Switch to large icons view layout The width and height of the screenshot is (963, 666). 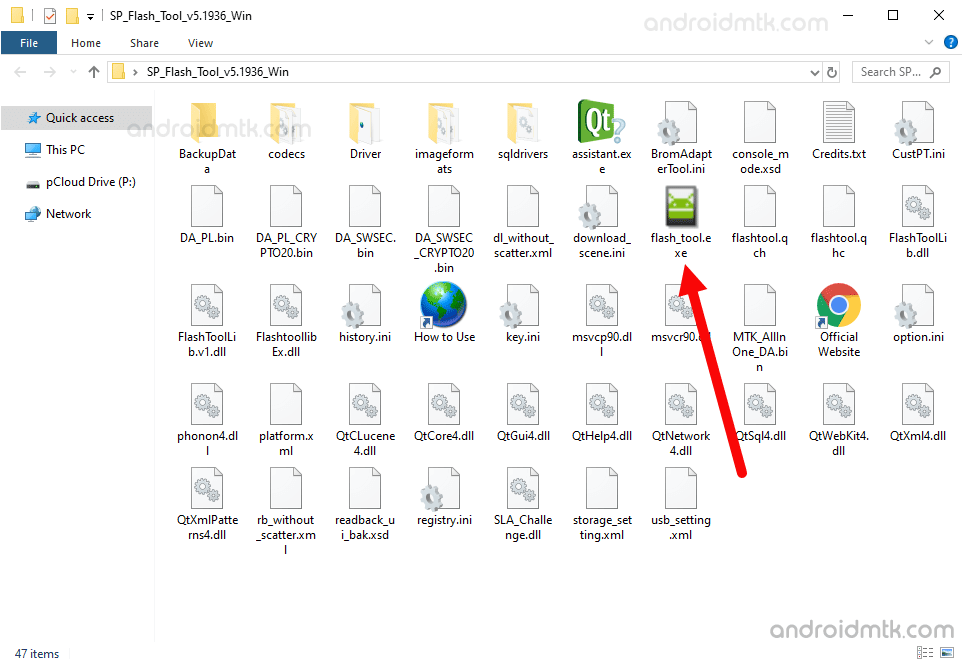(x=947, y=652)
